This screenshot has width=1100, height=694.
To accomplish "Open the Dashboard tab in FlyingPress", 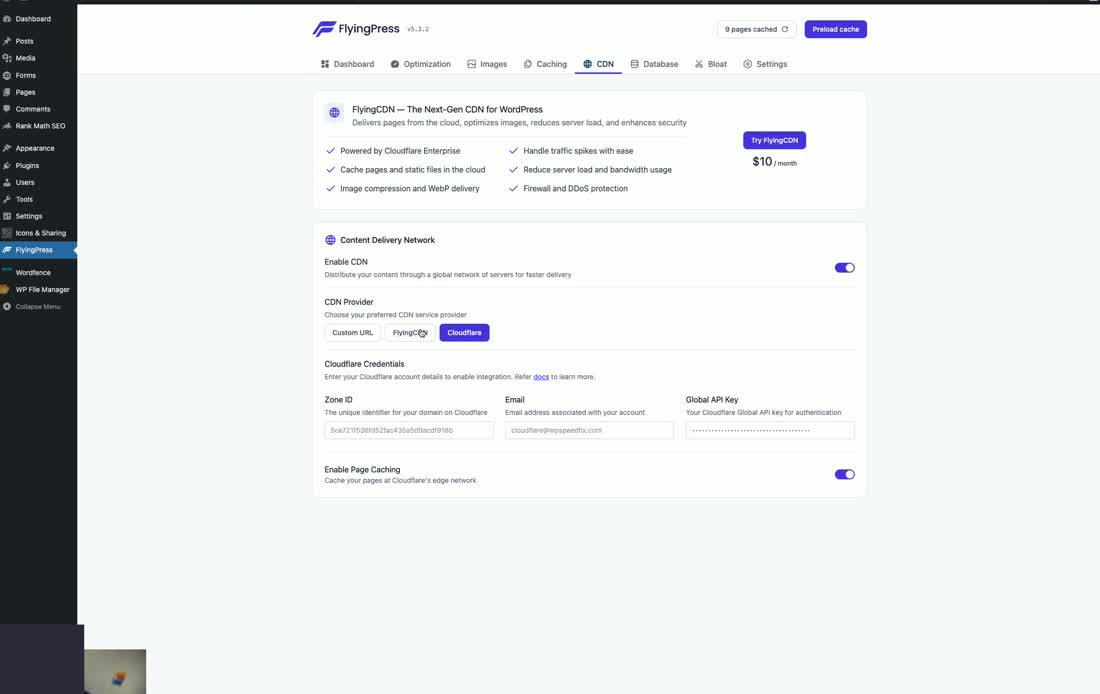I will coord(347,64).
